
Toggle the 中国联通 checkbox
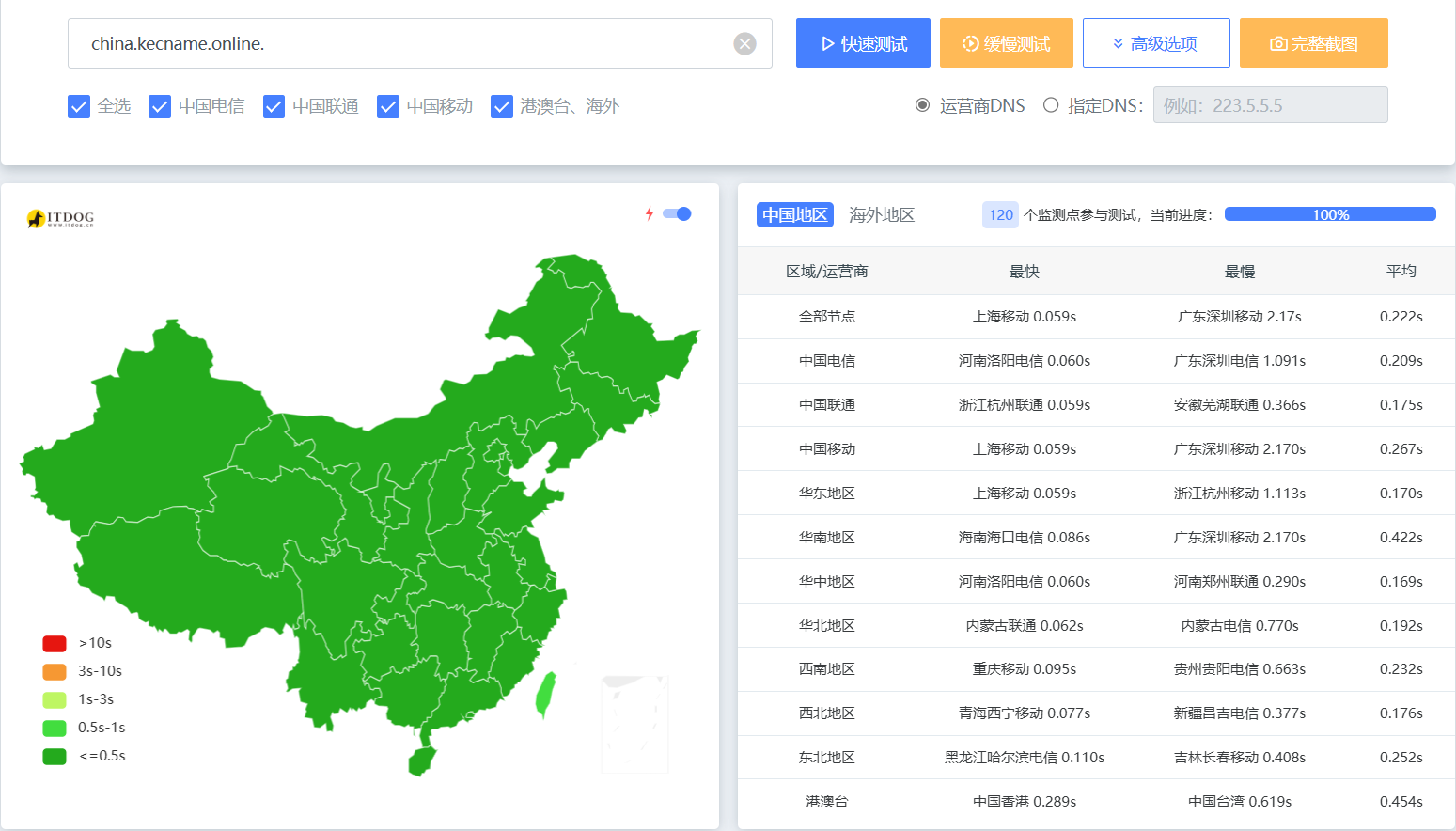click(274, 106)
